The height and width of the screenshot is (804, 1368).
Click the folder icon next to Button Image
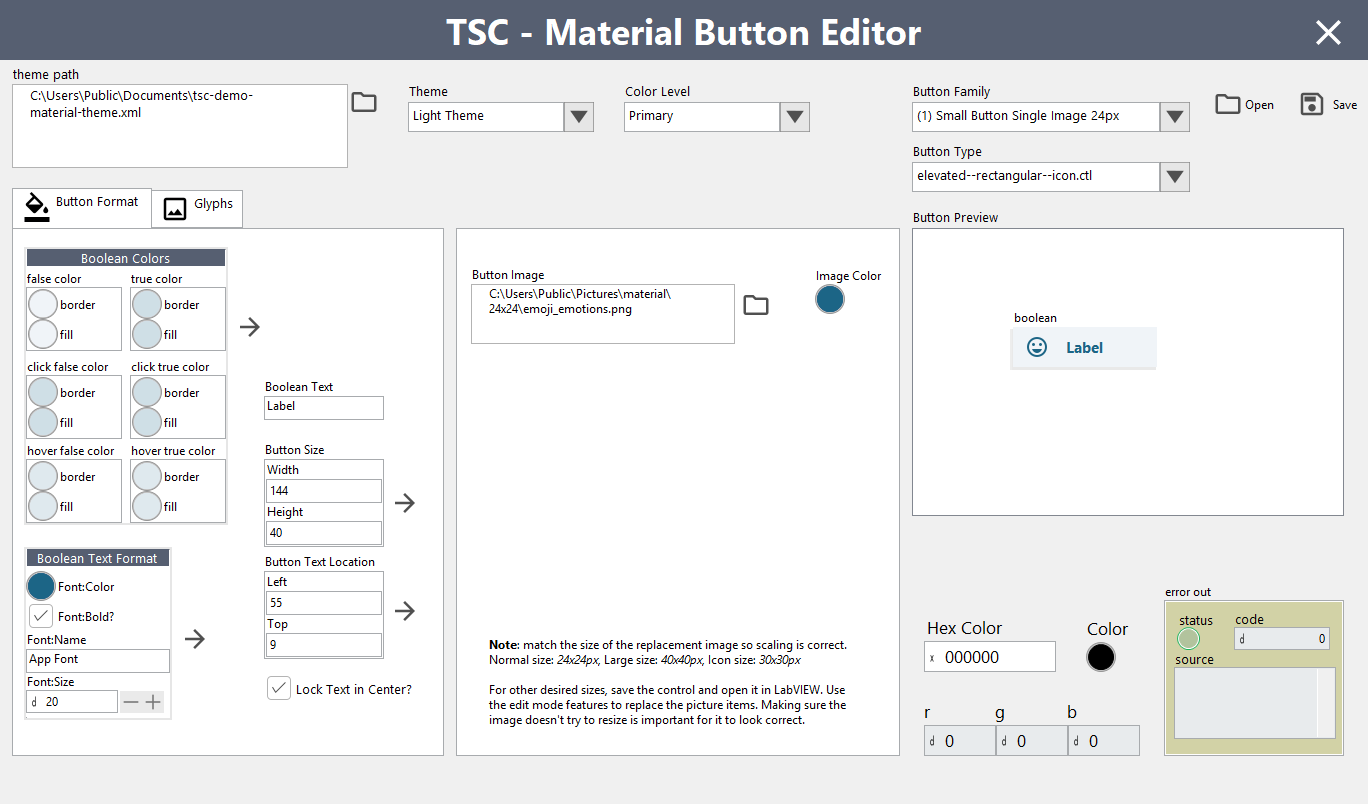click(x=756, y=305)
